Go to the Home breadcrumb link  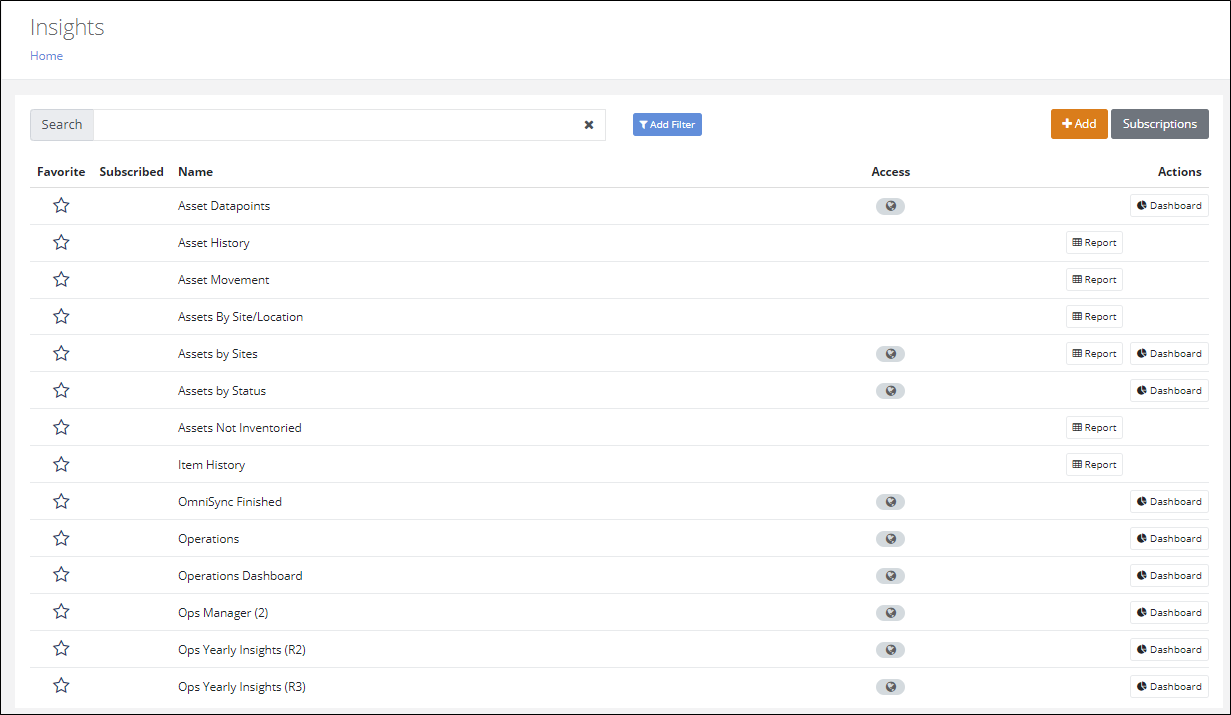coord(46,56)
